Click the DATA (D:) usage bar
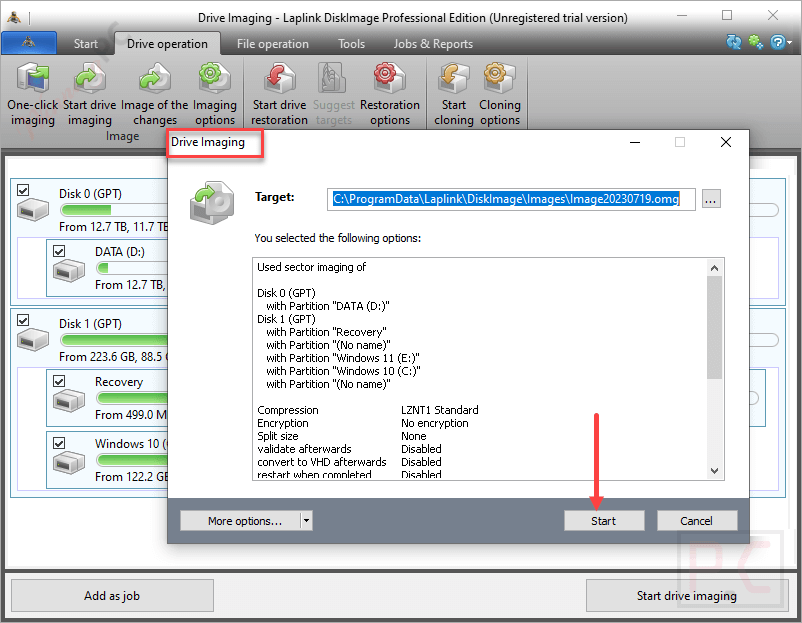Viewport: 802px width, 623px height. [132, 268]
